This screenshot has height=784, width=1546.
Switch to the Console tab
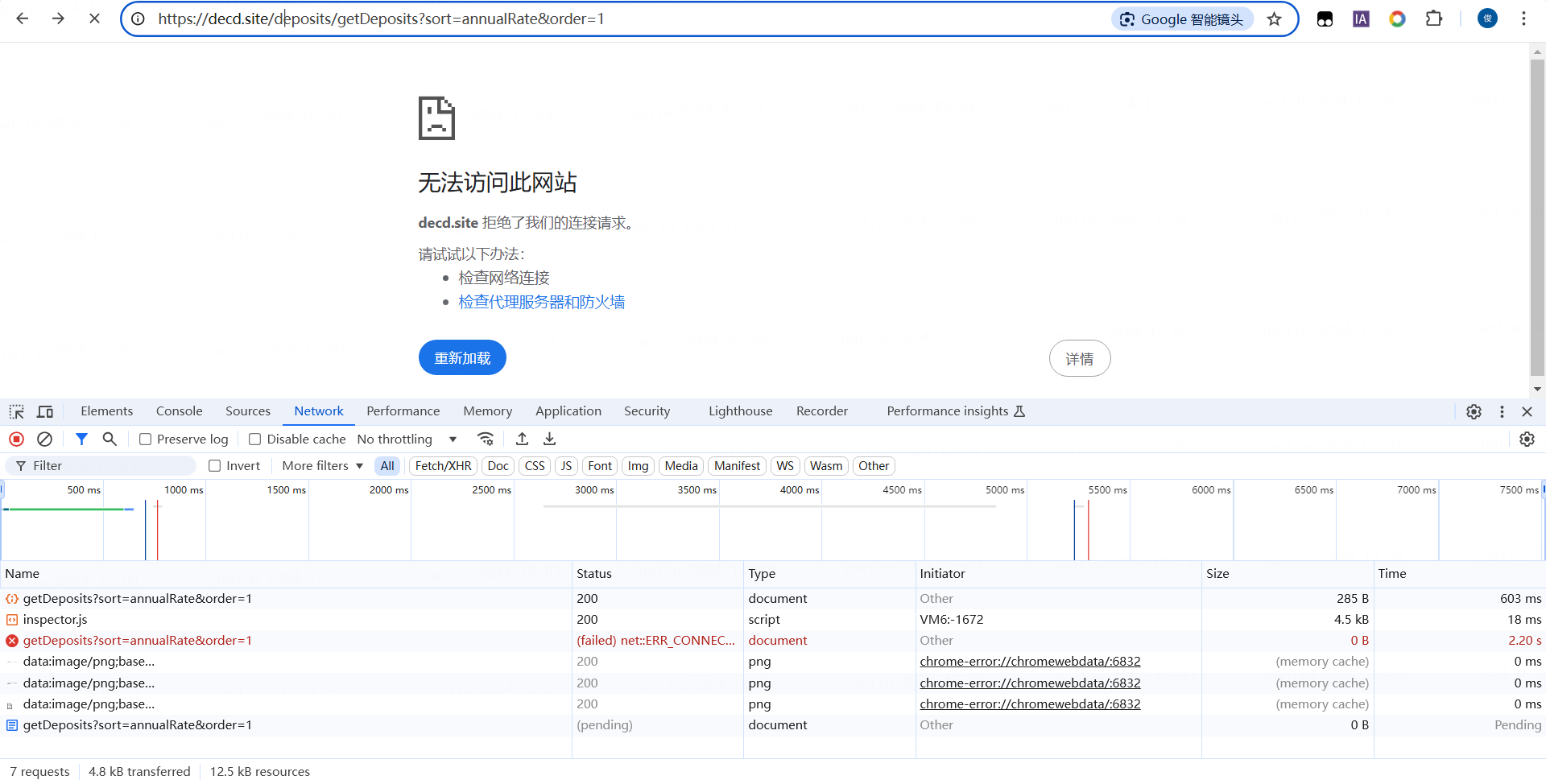(x=180, y=411)
